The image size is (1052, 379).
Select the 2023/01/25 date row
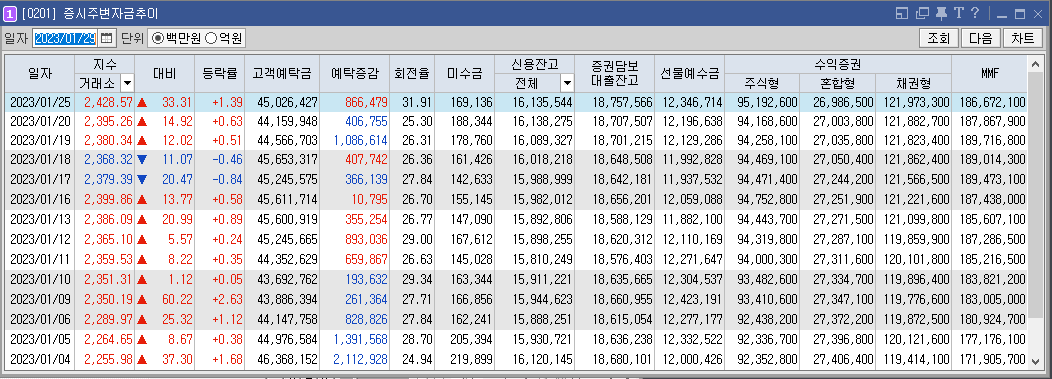pos(516,102)
